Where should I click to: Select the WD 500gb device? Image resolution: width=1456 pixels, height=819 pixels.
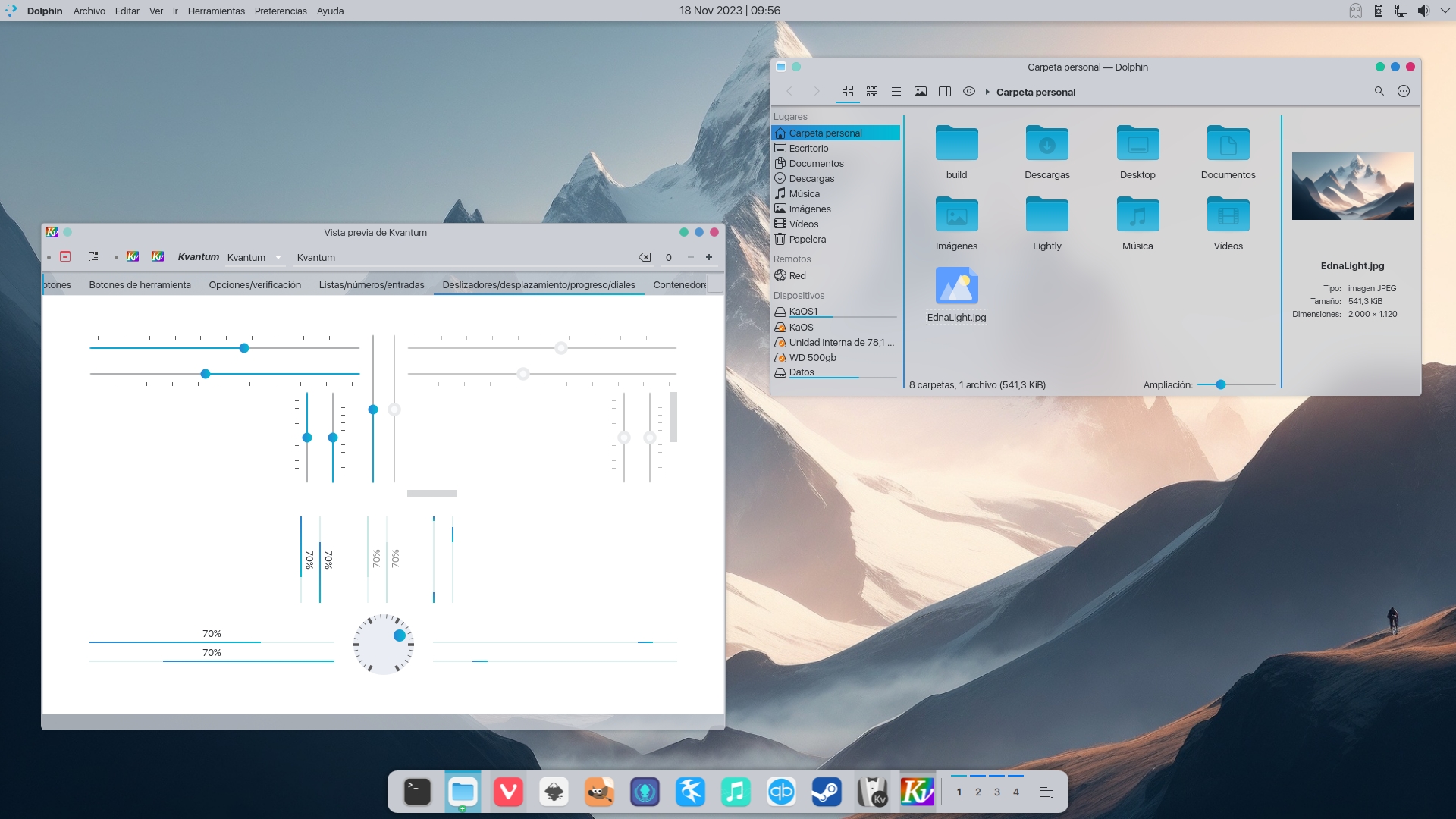click(836, 357)
